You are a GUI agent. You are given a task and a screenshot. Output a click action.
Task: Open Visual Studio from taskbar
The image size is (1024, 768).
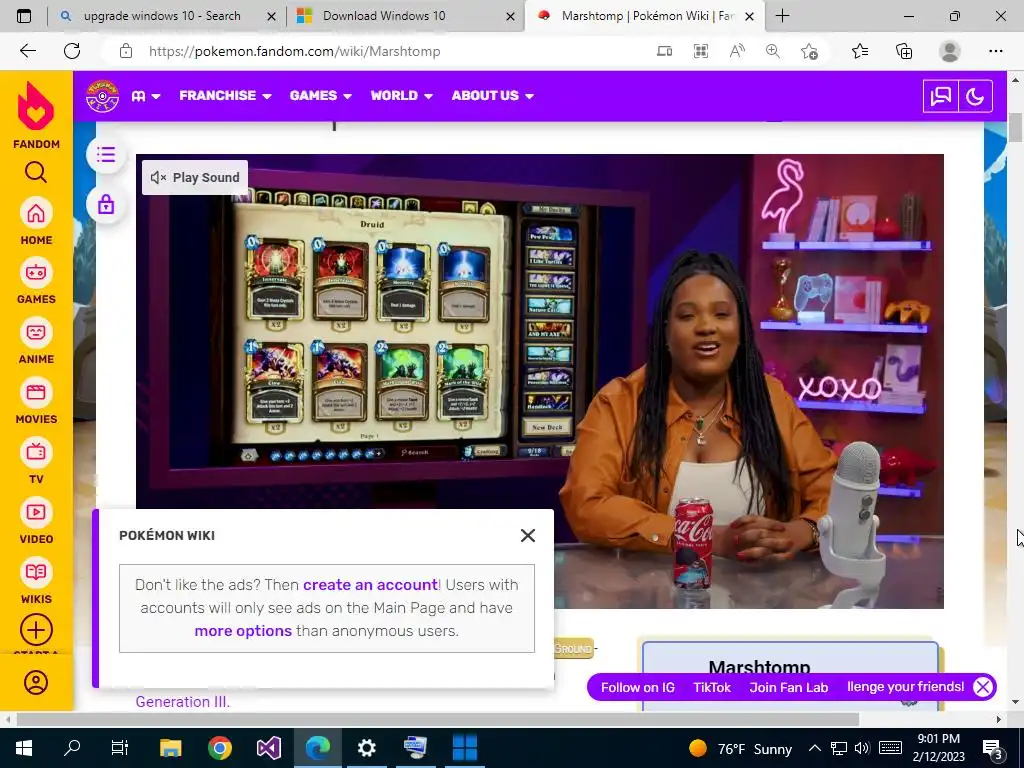(268, 748)
